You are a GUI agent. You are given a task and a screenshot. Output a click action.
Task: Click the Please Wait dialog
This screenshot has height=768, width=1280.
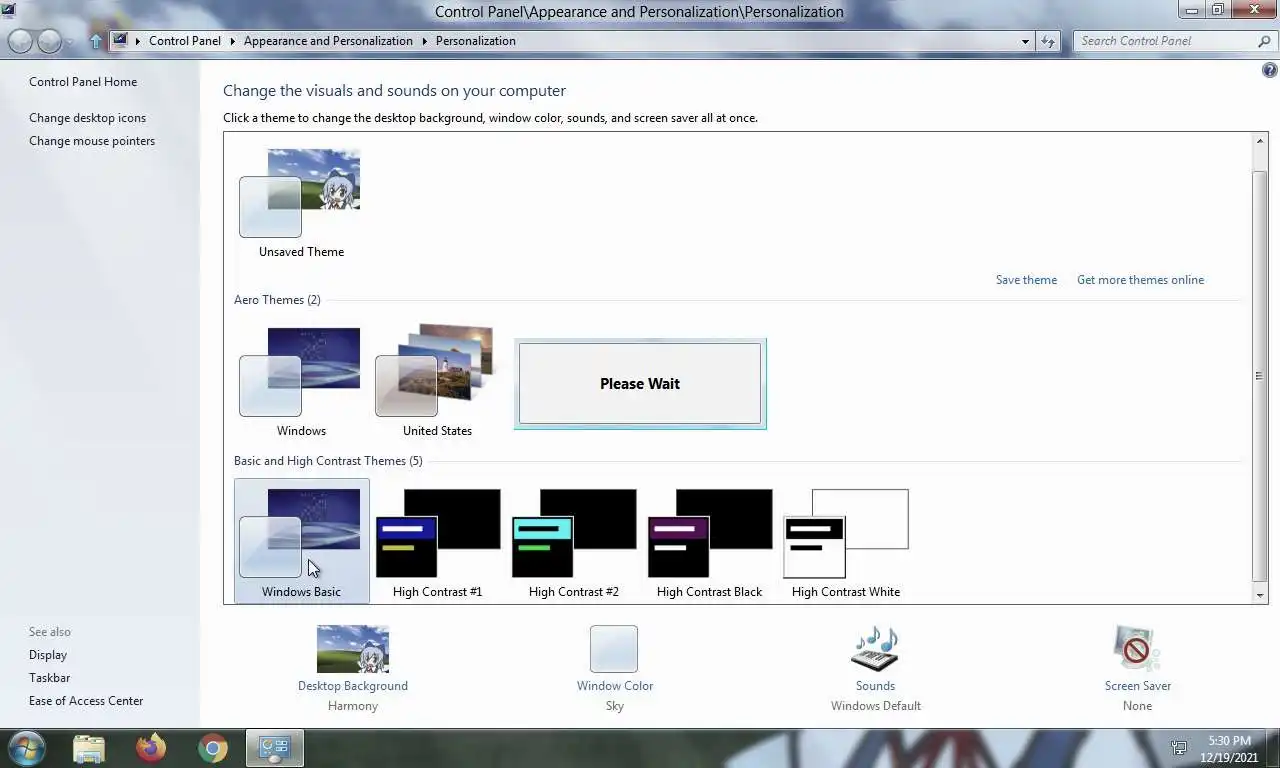[640, 384]
